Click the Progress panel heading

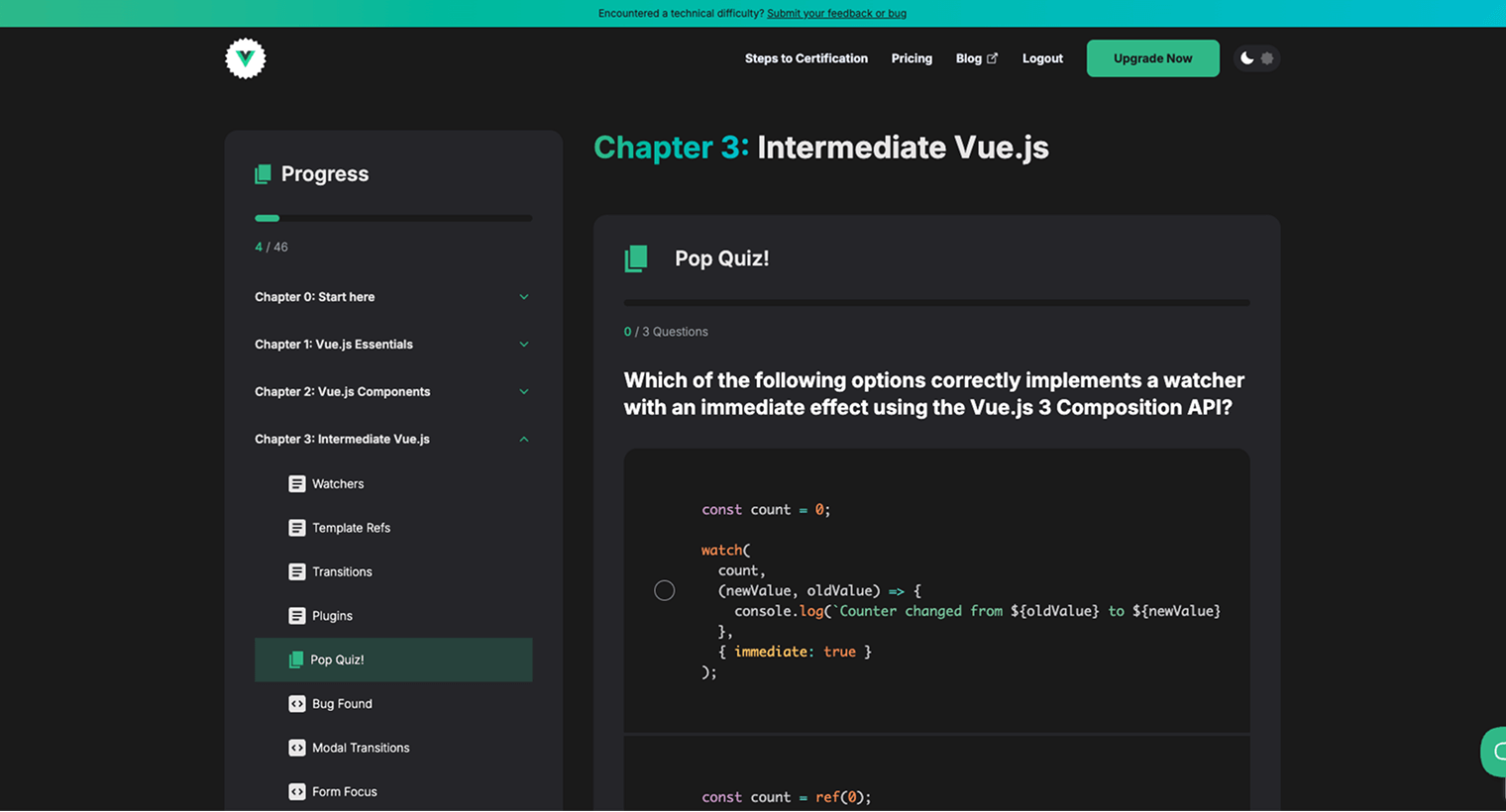pyautogui.click(x=325, y=174)
